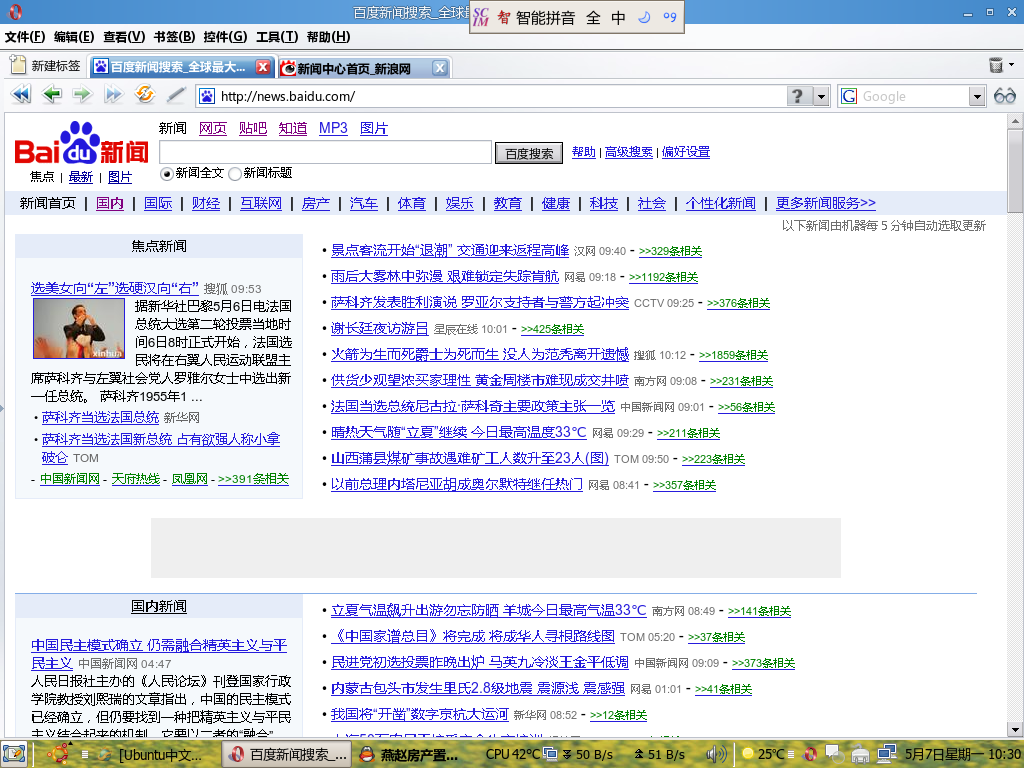The height and width of the screenshot is (768, 1024).
Task: Click the SCIM input method icon
Action: coord(481,18)
